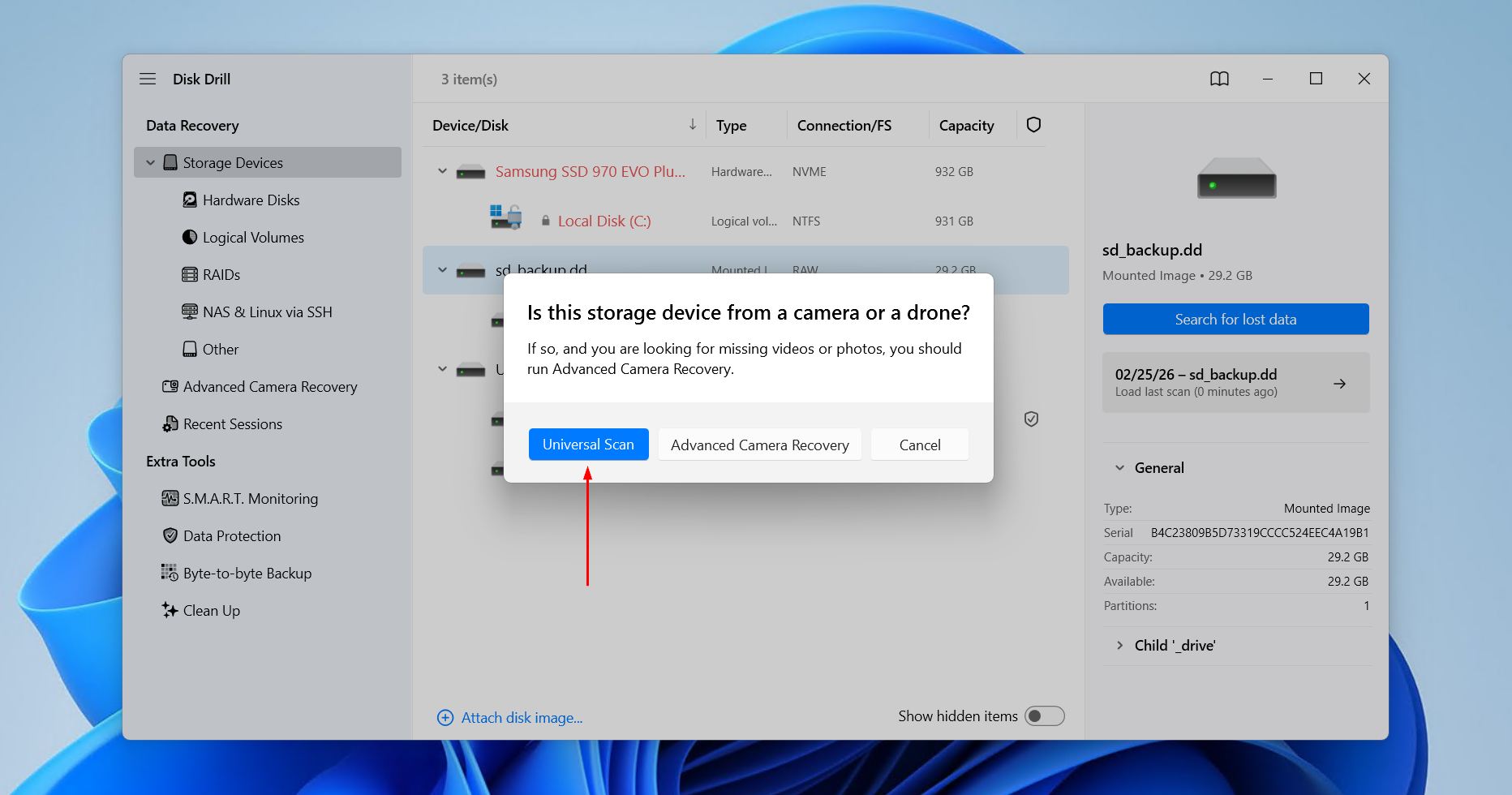Click the shield protection column icon
Image resolution: width=1512 pixels, height=795 pixels.
point(1033,125)
